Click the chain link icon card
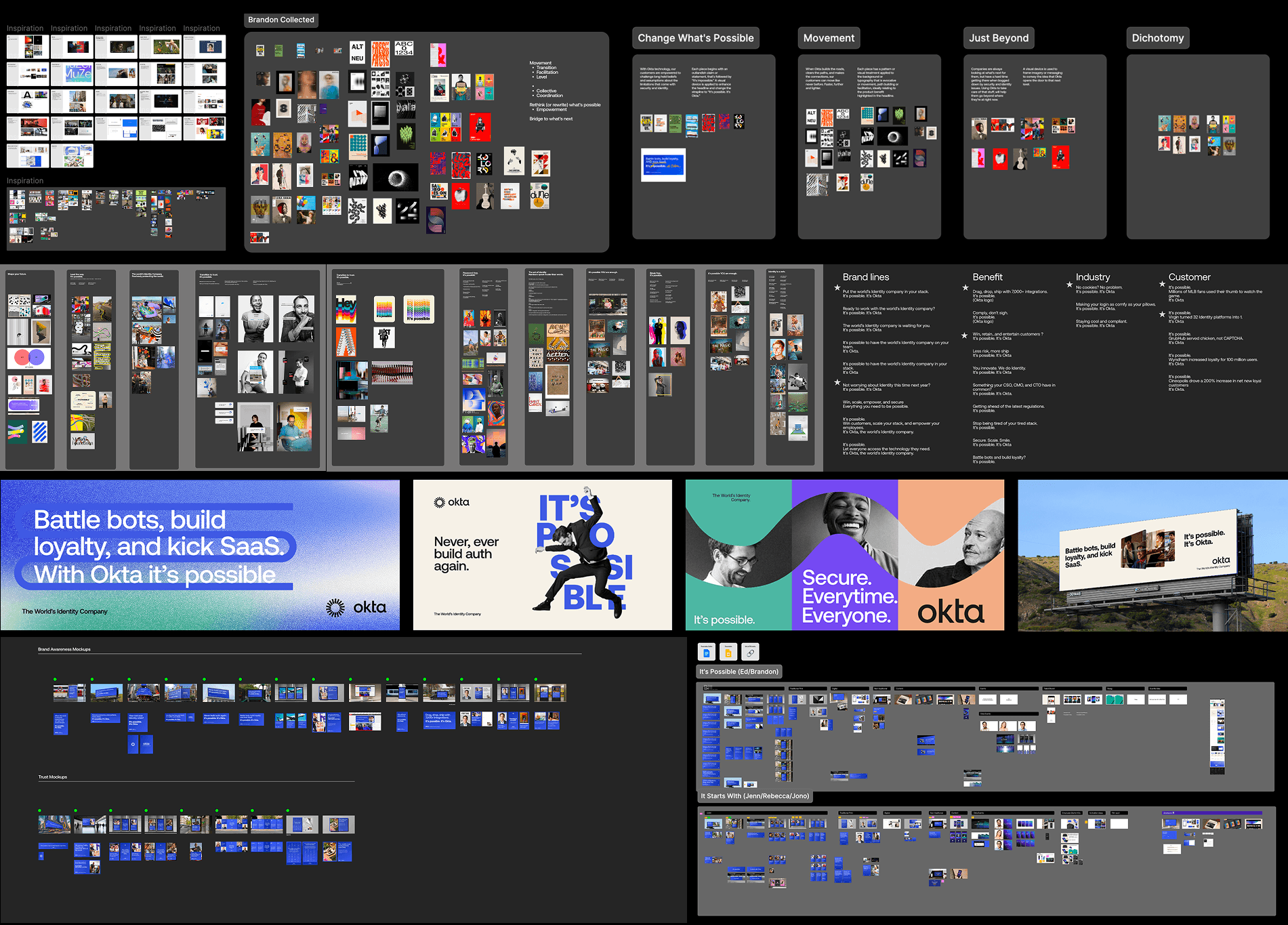Image resolution: width=1288 pixels, height=925 pixels. [x=750, y=652]
